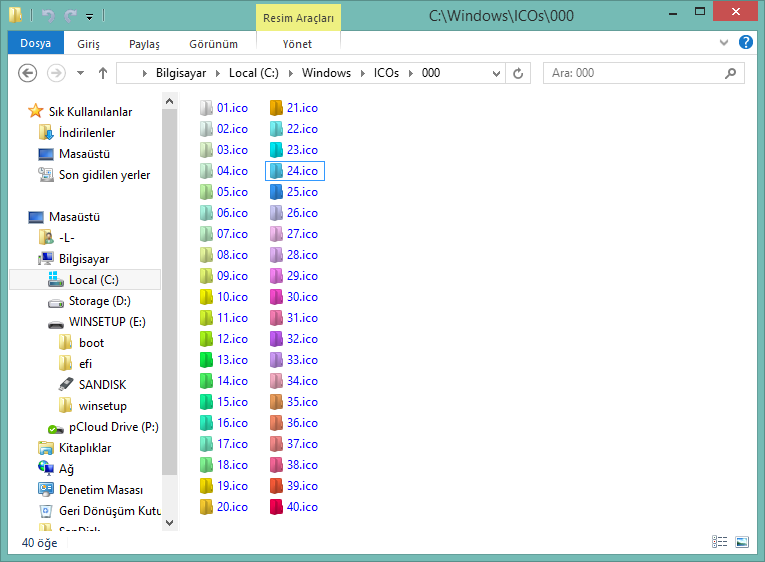
Task: Select the yellow 10.ico folder icon
Action: coord(206,297)
